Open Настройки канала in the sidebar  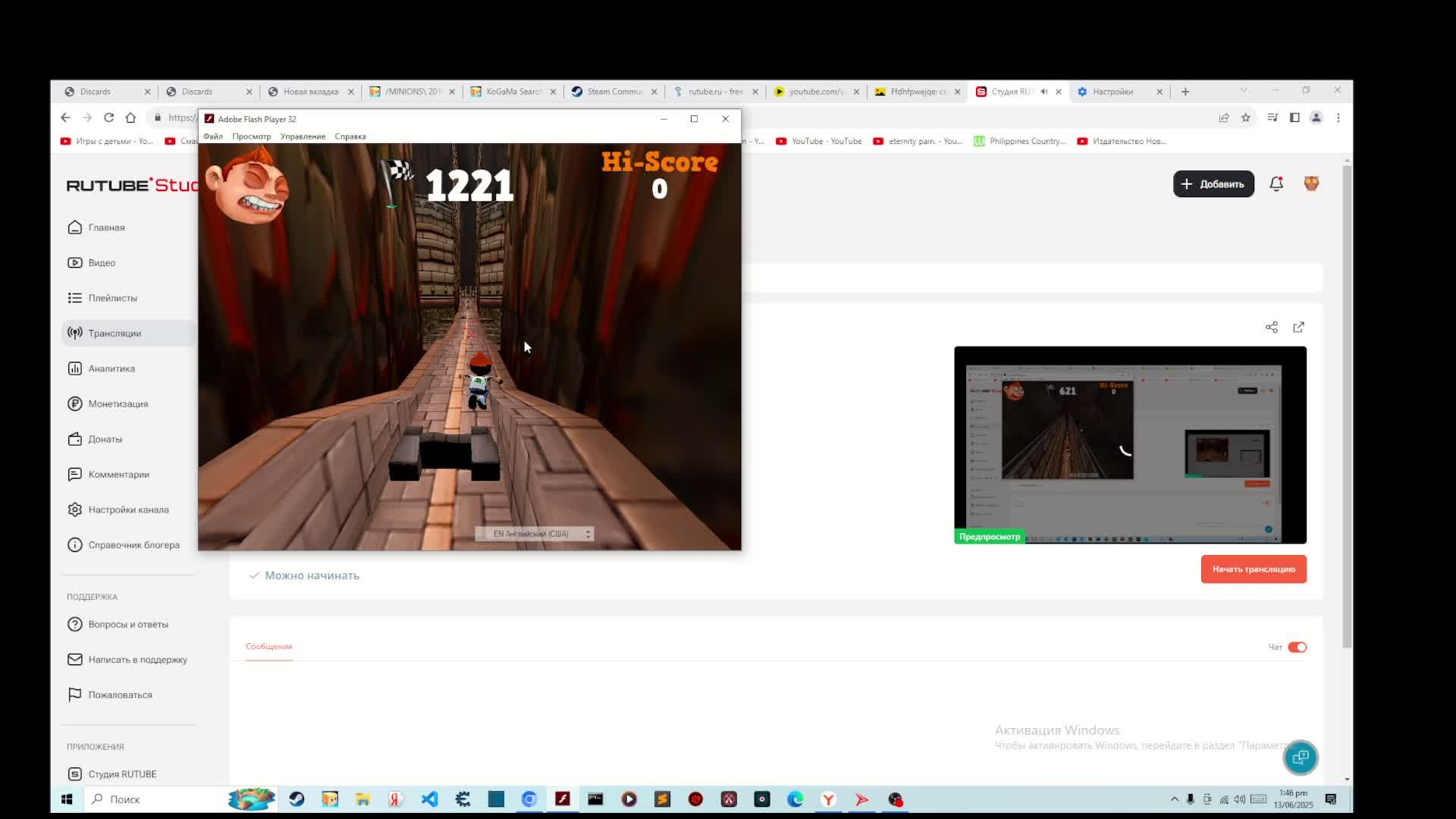click(x=128, y=510)
